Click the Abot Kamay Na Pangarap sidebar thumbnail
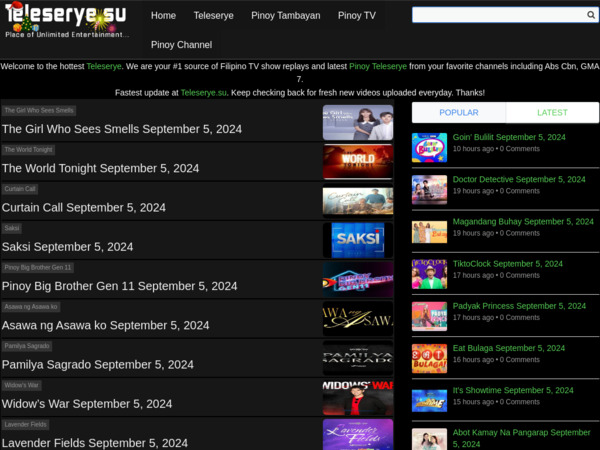The width and height of the screenshot is (600, 450). click(x=429, y=439)
